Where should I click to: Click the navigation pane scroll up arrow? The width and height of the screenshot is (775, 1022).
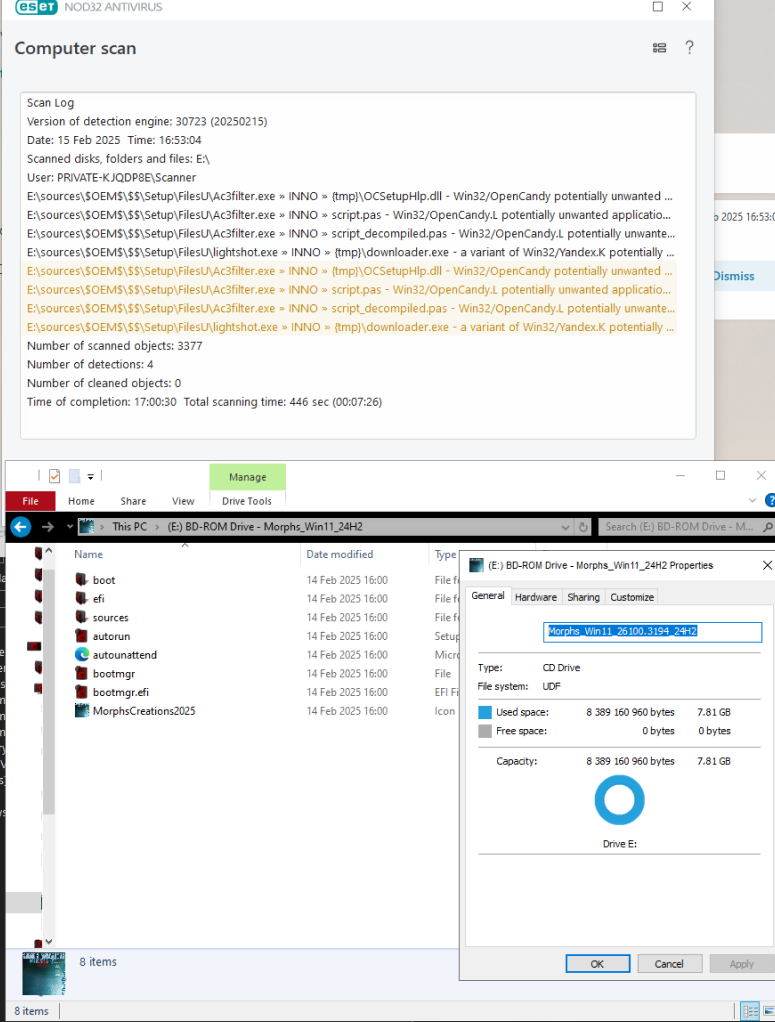click(49, 551)
